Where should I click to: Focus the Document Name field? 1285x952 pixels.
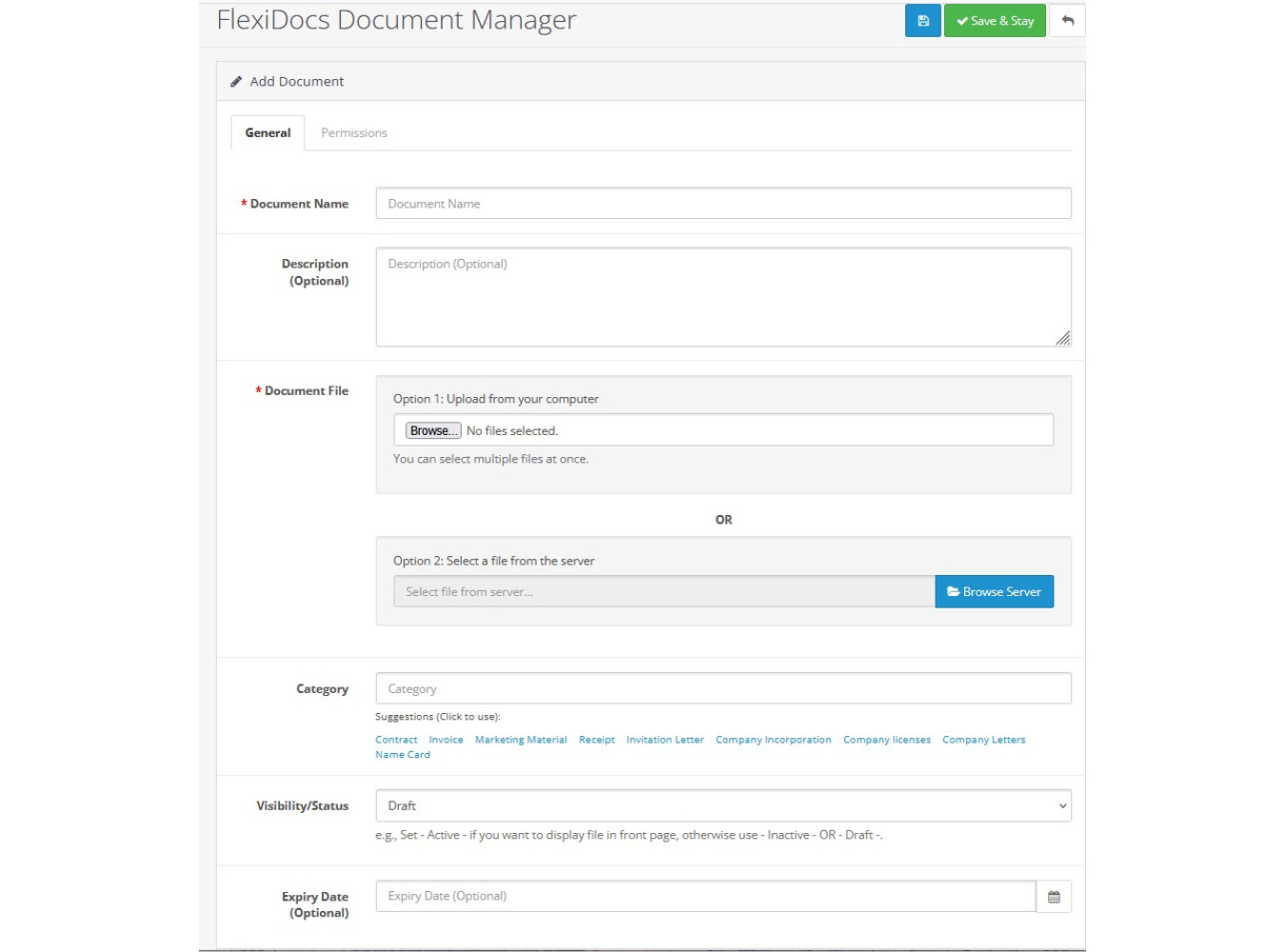click(723, 204)
